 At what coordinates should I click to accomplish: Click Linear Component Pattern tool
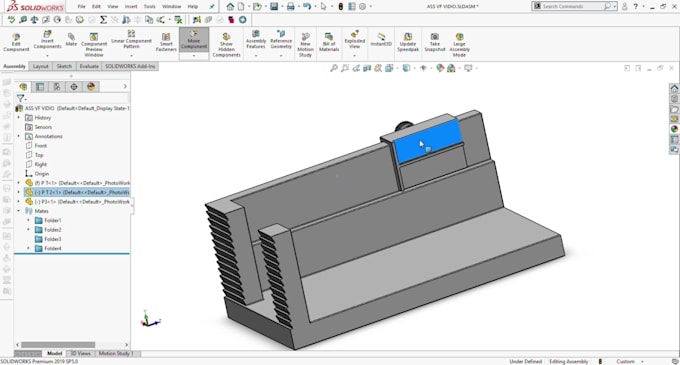(131, 39)
